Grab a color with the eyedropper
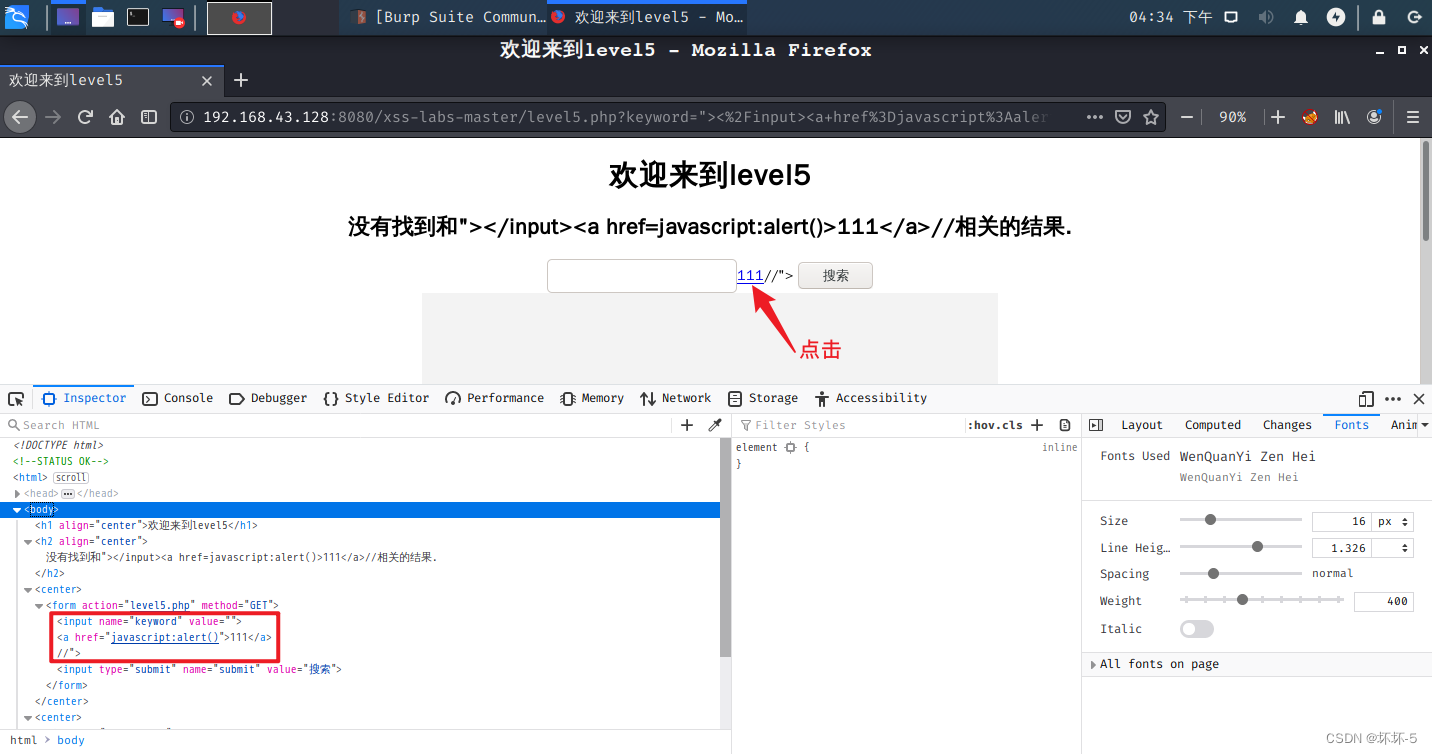 pyautogui.click(x=715, y=425)
